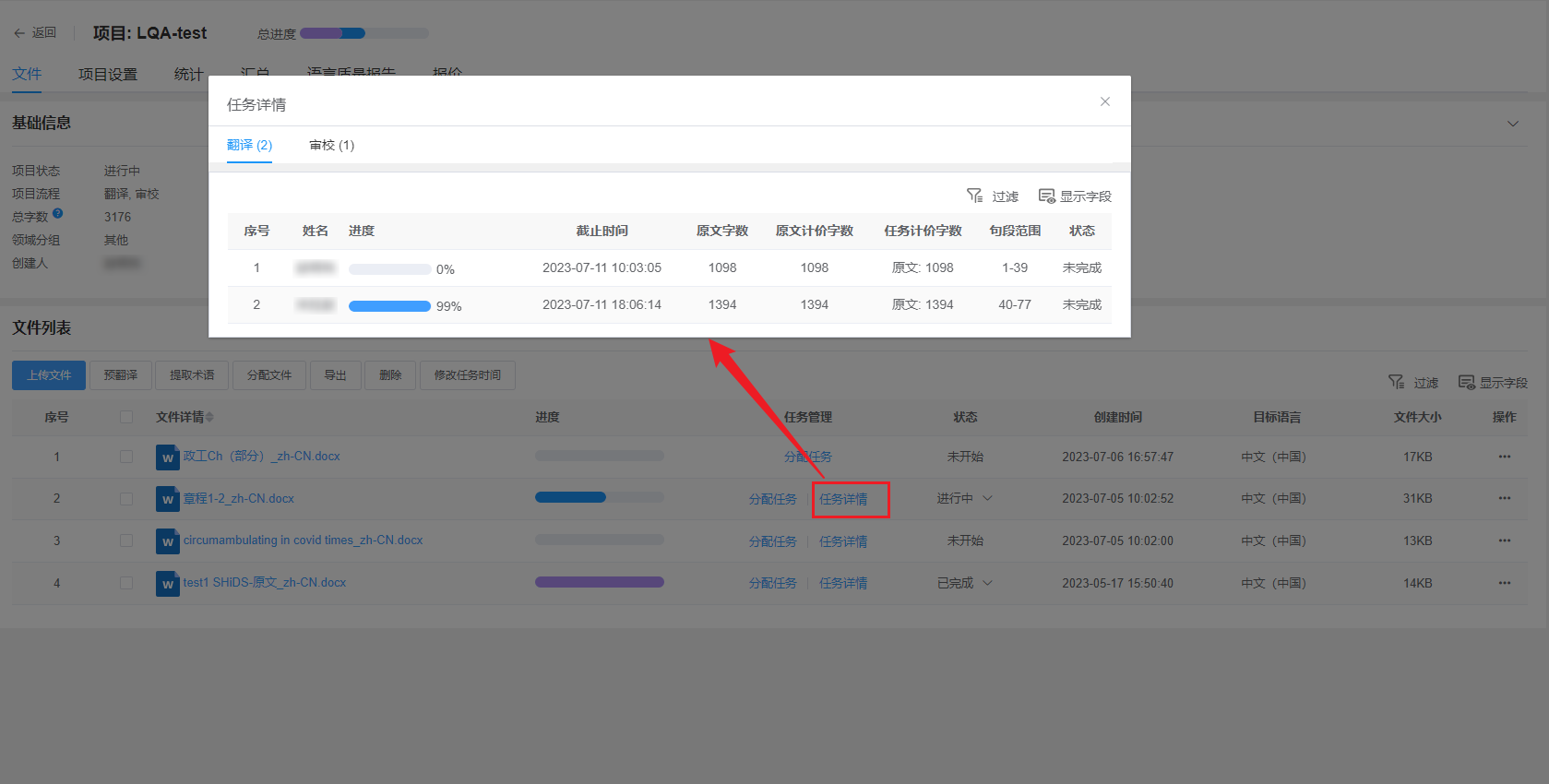1549x784 pixels.
Task: Click the file list filter icon
Action: click(1396, 382)
